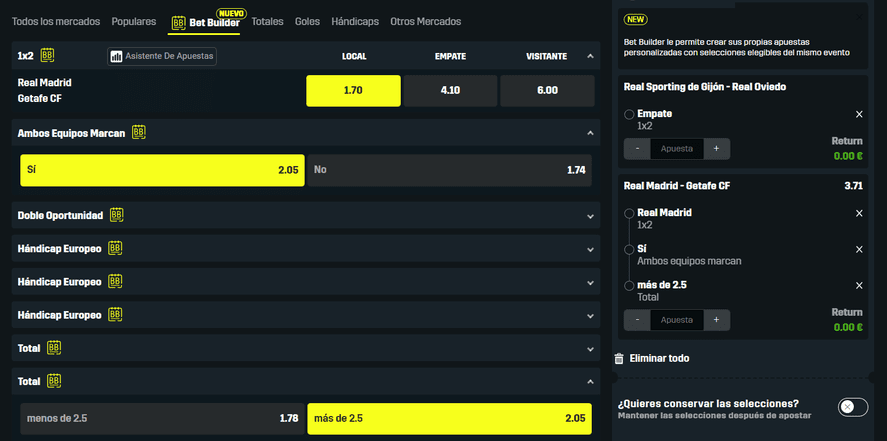Click the combined odds 3.71

pos(852,186)
